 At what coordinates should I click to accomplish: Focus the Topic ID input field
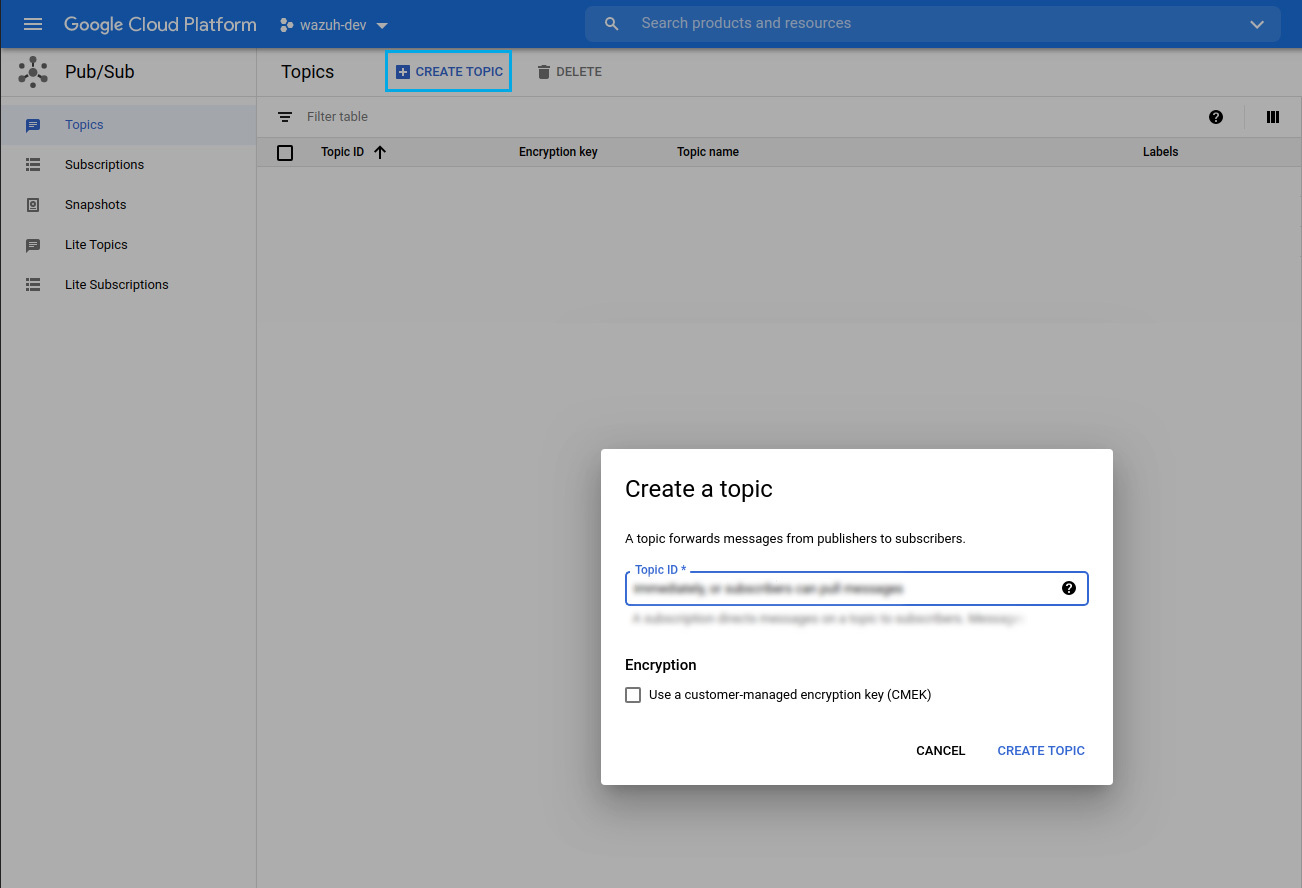click(x=840, y=589)
